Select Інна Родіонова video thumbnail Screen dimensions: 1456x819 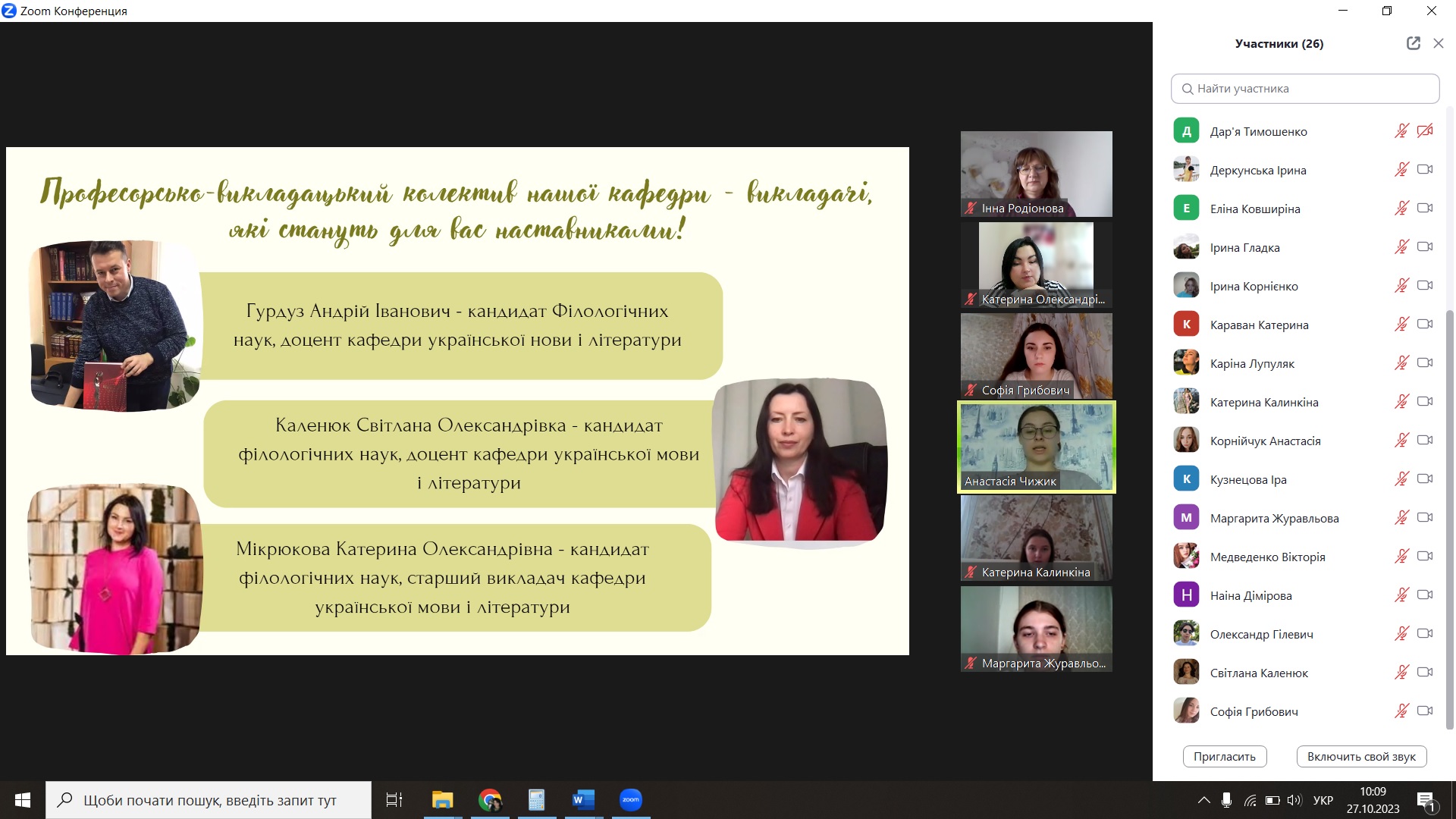(1036, 174)
